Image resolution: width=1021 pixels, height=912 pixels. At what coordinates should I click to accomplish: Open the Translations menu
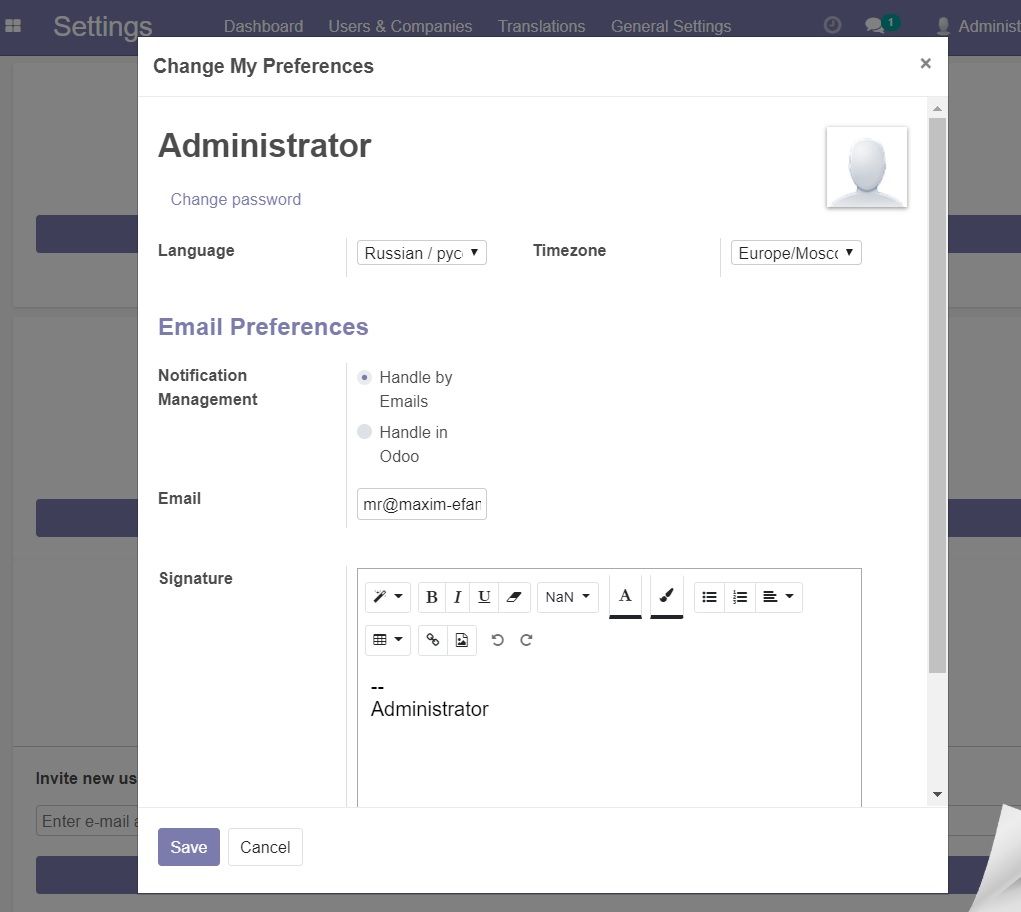click(541, 26)
